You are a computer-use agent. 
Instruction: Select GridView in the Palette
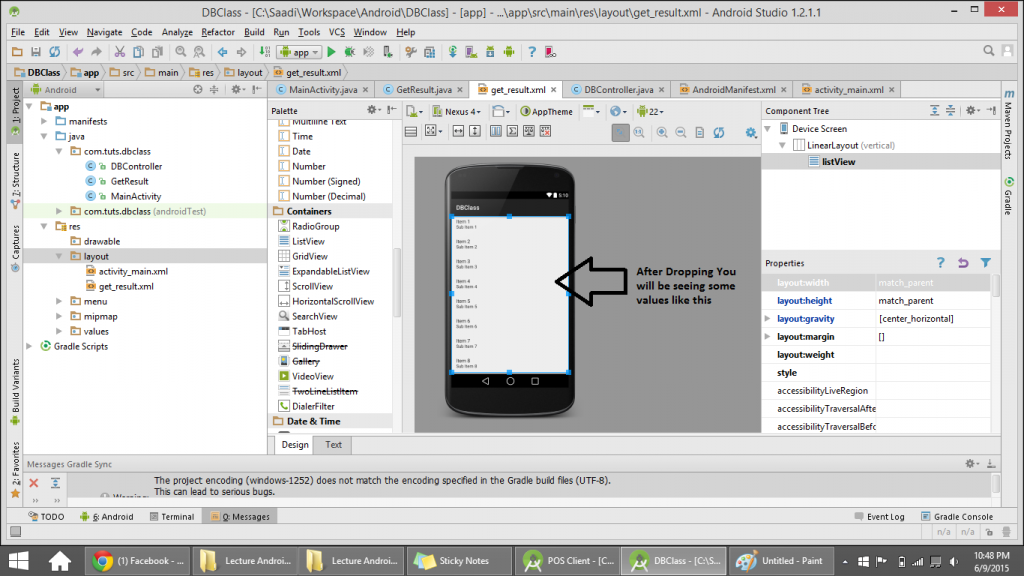310,257
